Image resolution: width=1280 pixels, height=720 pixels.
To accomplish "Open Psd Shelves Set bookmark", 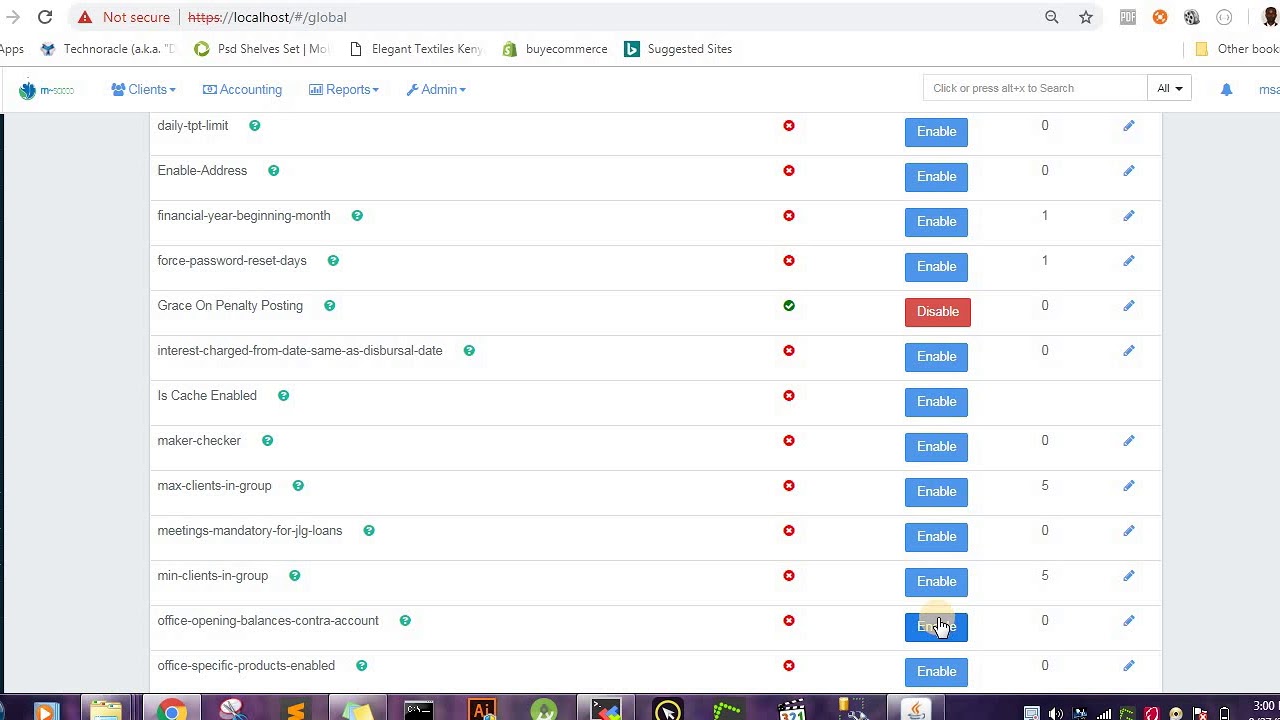I will tap(262, 49).
